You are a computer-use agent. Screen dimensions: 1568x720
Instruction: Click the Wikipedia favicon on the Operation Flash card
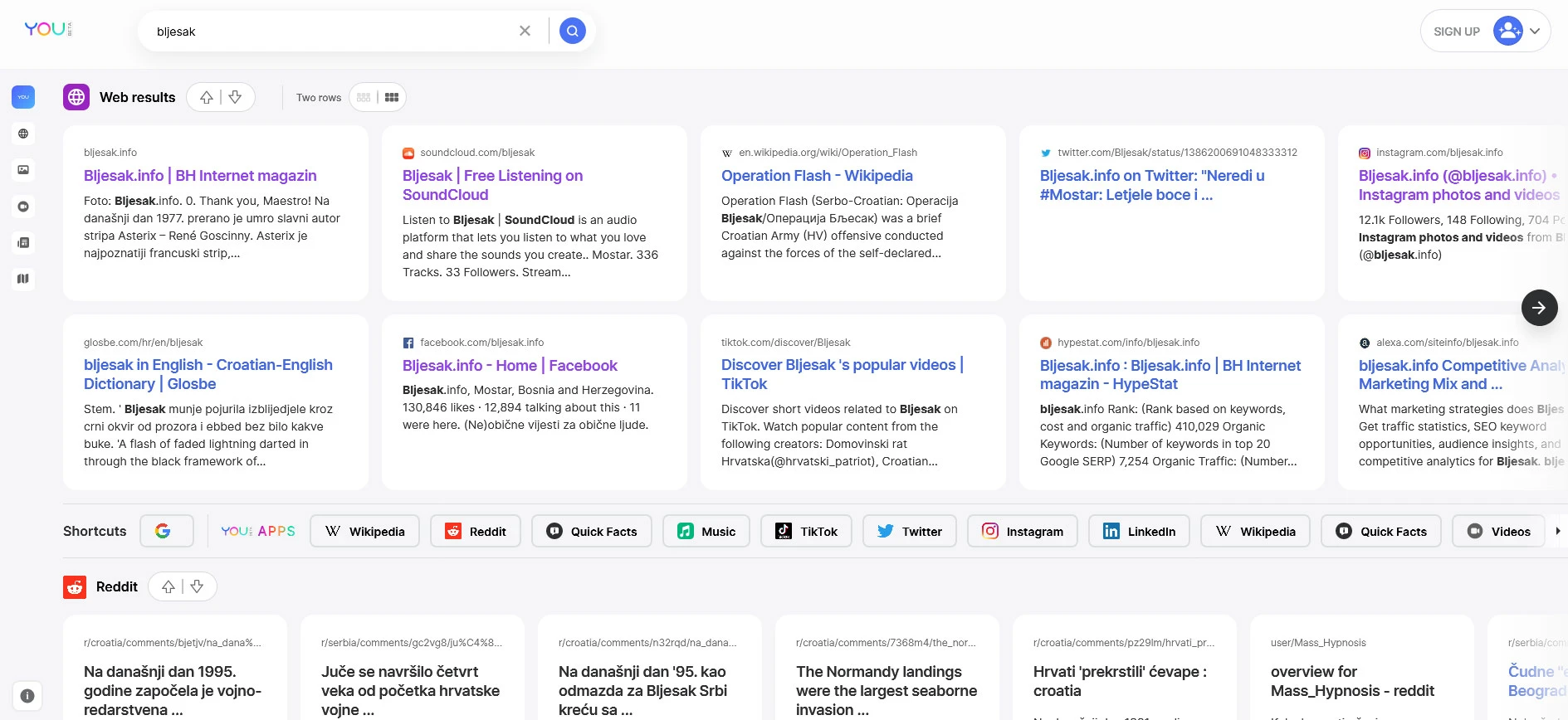[x=727, y=153]
